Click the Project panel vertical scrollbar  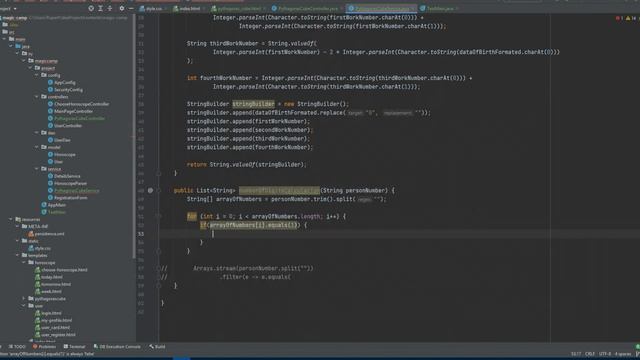[133, 137]
